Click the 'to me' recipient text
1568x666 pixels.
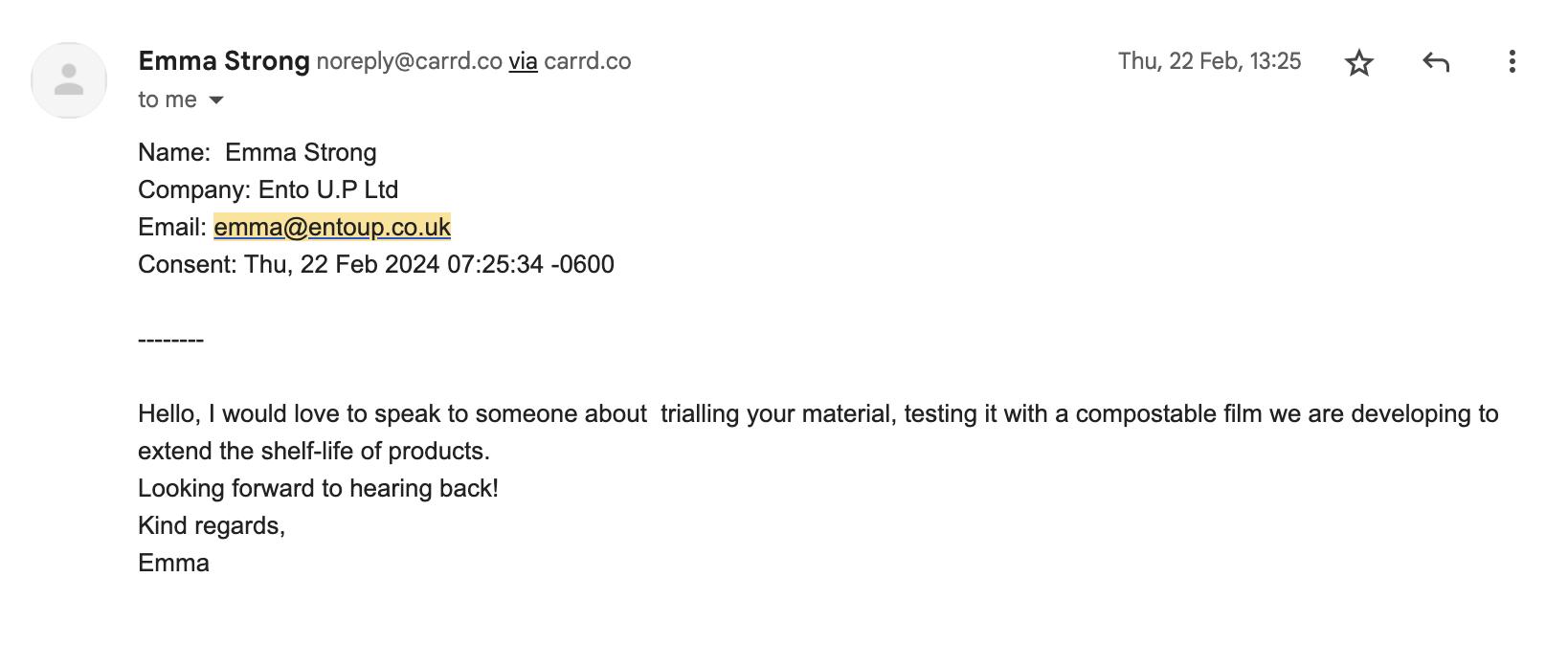(x=168, y=100)
